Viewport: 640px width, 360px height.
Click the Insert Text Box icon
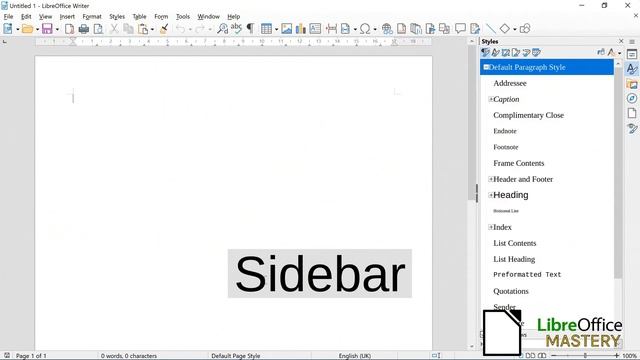click(x=315, y=29)
